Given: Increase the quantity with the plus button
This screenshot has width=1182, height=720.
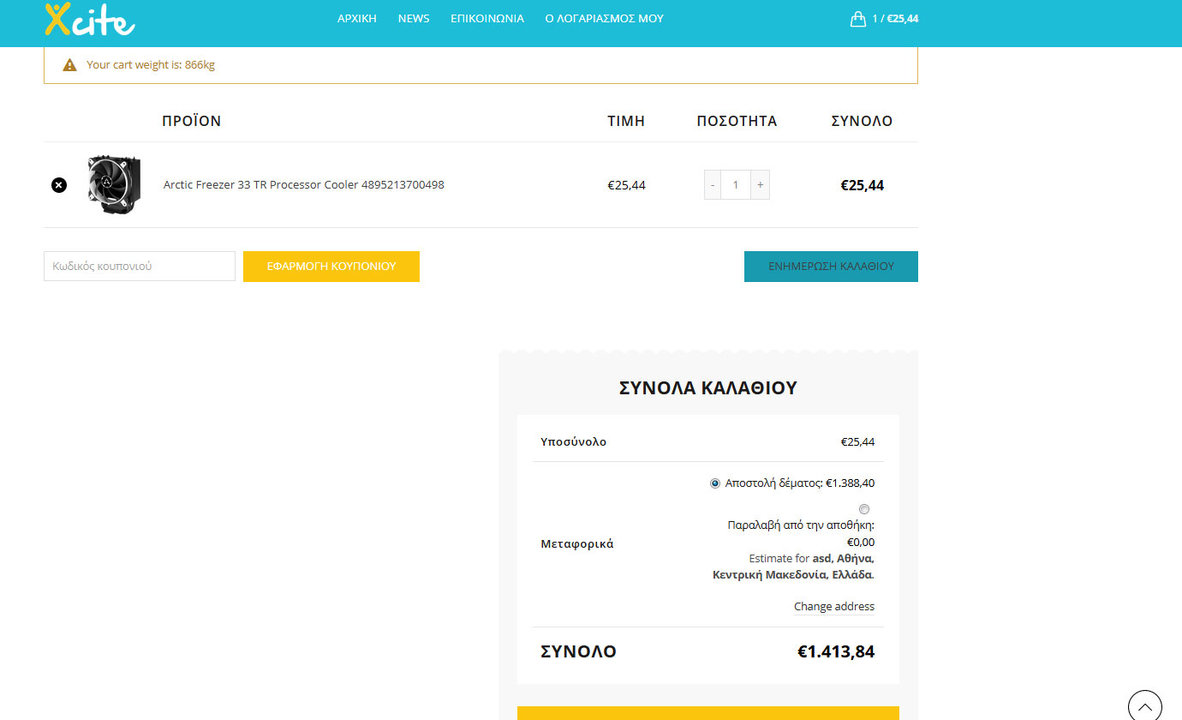Looking at the screenshot, I should tap(760, 185).
